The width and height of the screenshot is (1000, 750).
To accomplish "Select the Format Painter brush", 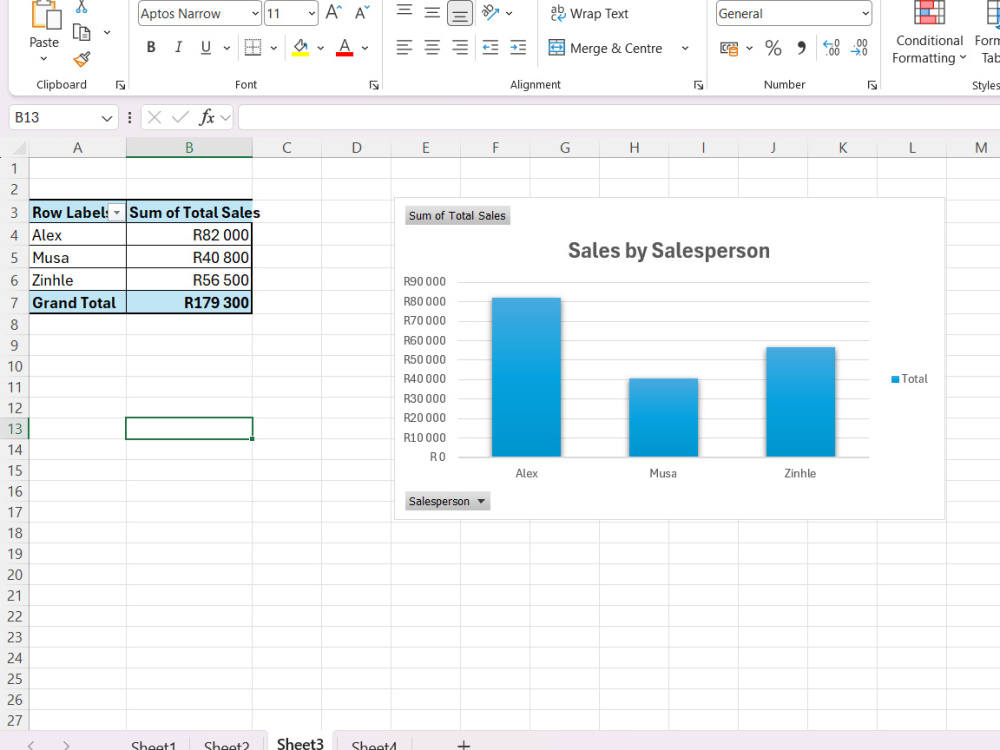I will [82, 59].
